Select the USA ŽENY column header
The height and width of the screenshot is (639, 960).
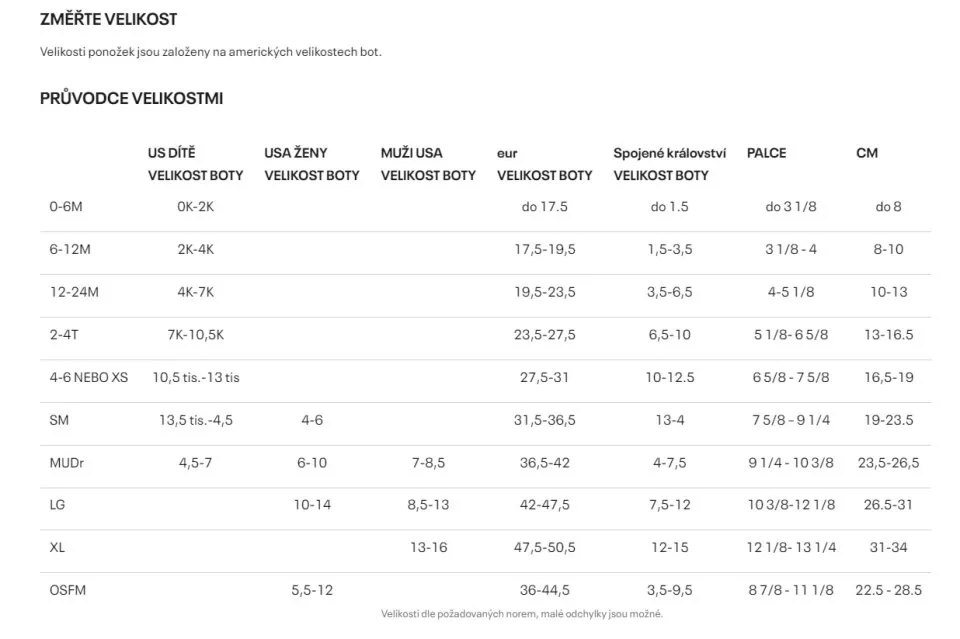pyautogui.click(x=312, y=164)
